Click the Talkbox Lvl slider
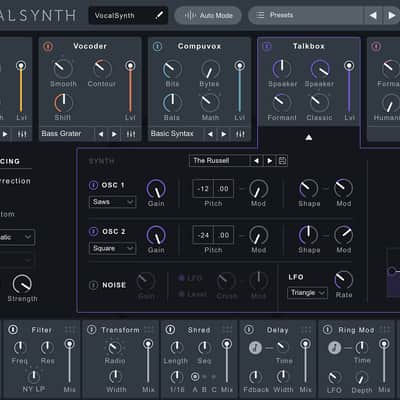 pos(349,87)
